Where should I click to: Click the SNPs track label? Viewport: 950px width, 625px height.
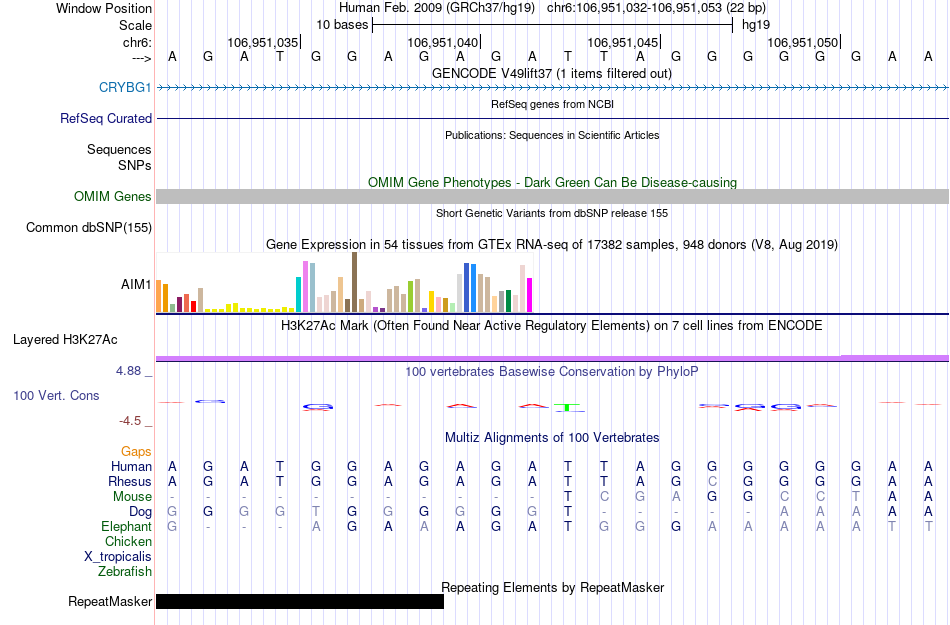[135, 165]
